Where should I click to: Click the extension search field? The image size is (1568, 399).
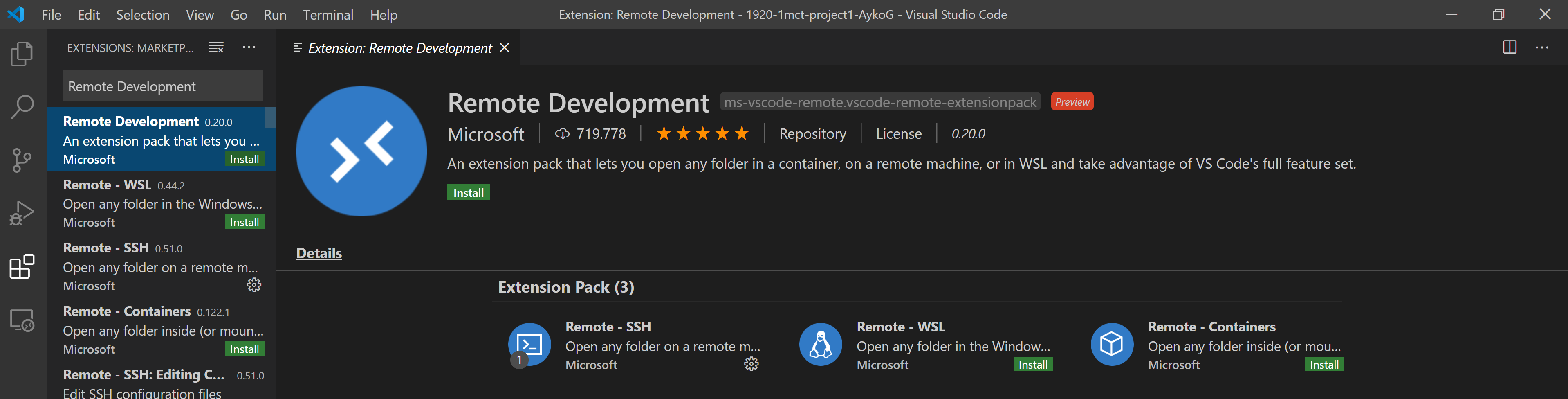163,86
